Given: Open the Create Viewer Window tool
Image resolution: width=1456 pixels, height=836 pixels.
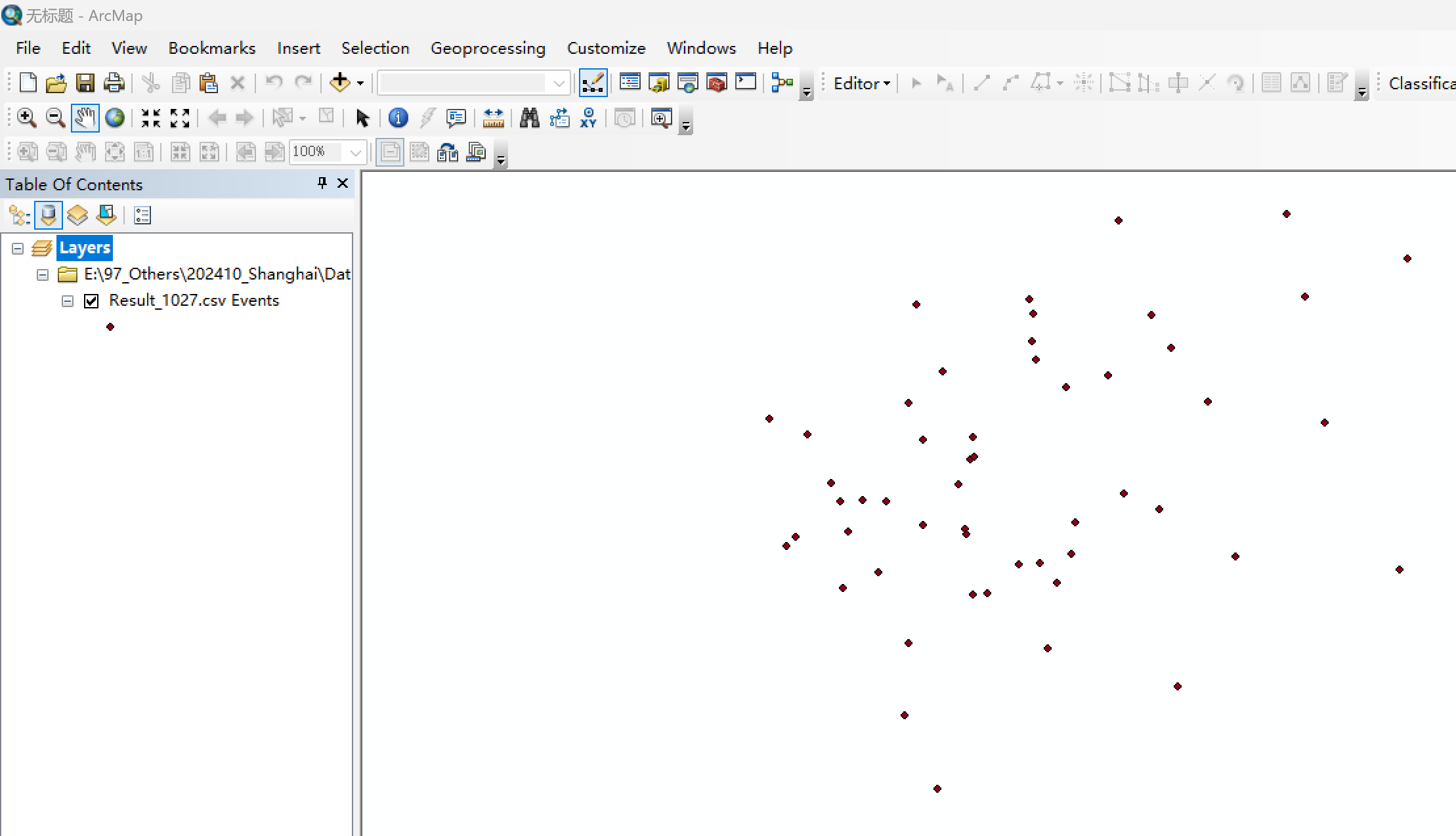Looking at the screenshot, I should (x=661, y=118).
